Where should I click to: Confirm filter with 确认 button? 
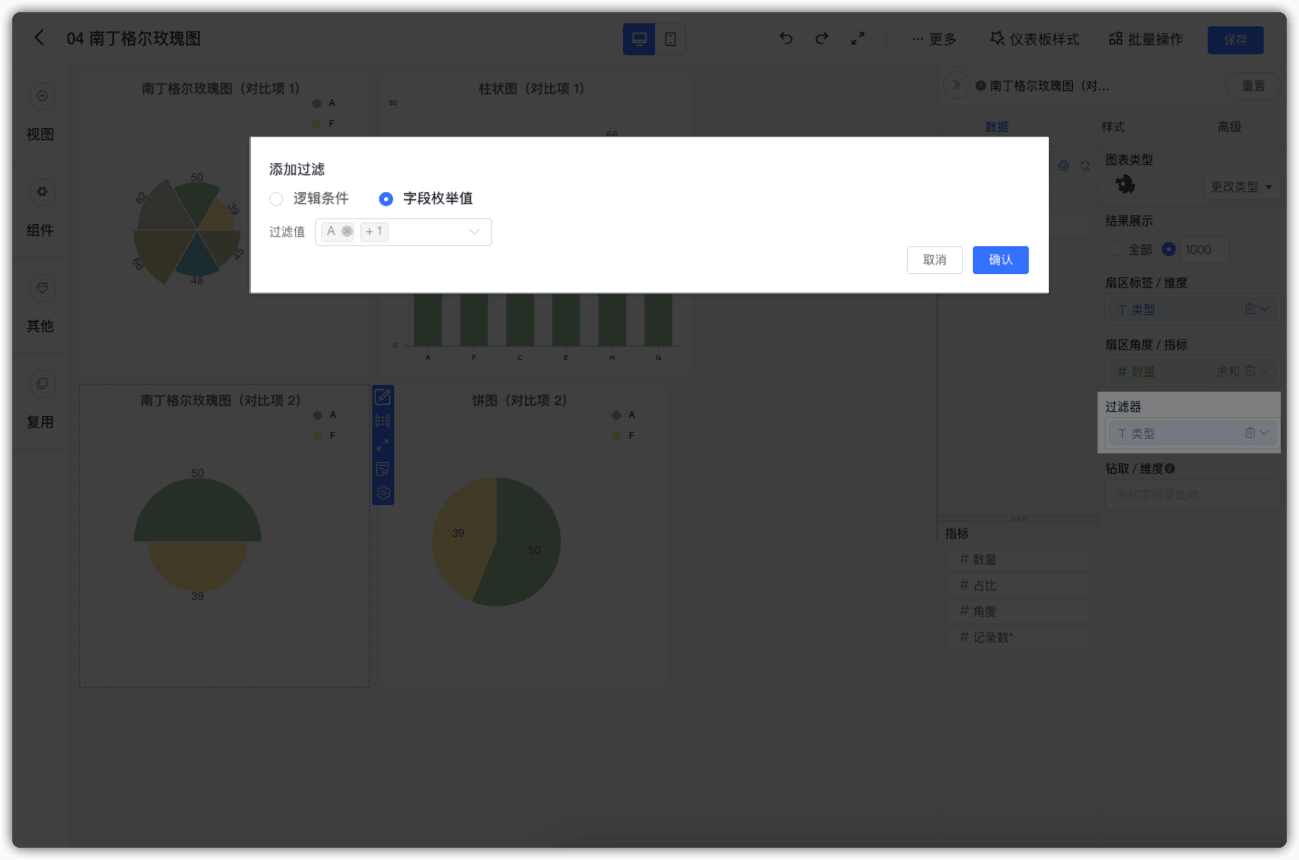click(1000, 260)
